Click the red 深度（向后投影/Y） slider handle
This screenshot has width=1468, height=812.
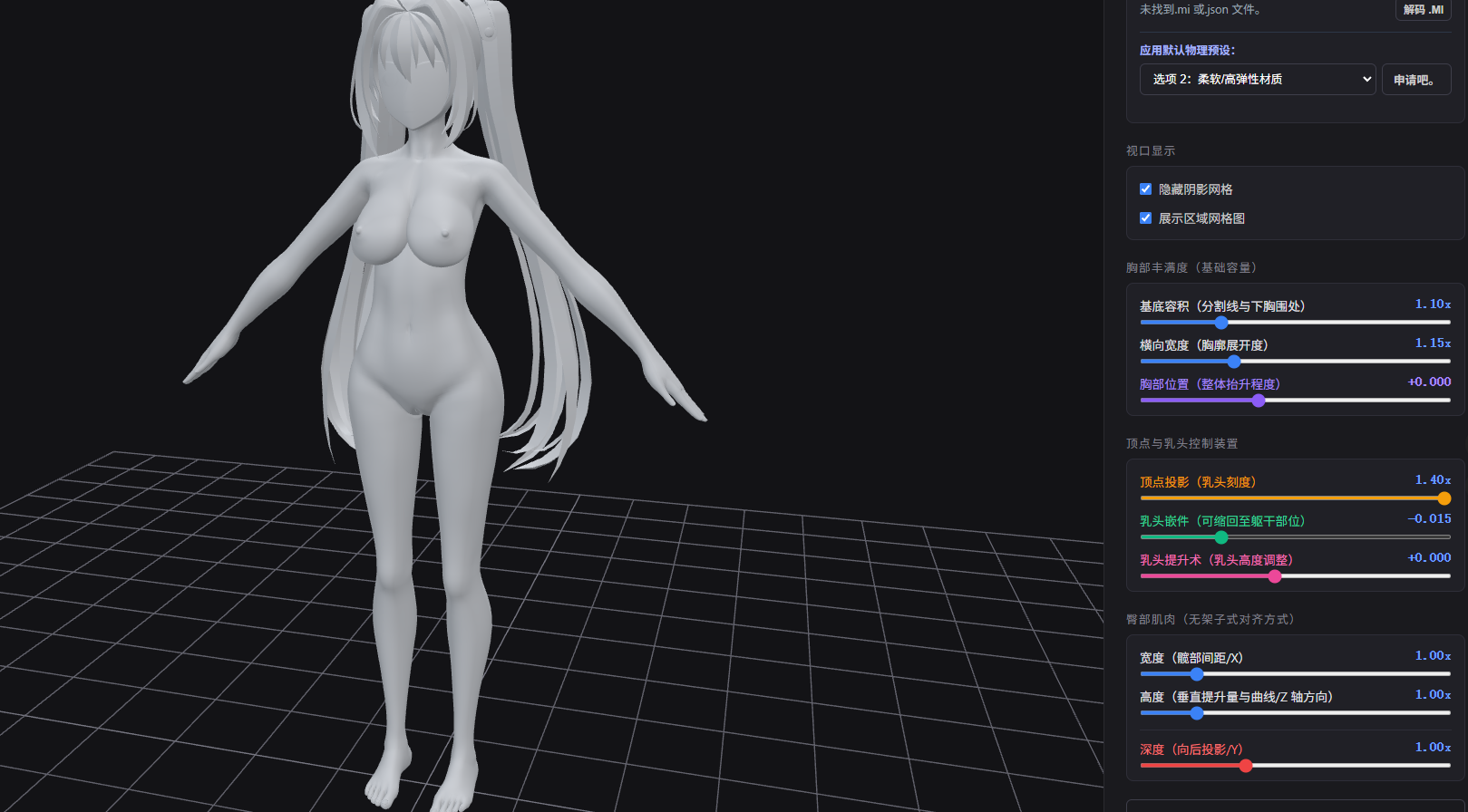(x=1246, y=766)
